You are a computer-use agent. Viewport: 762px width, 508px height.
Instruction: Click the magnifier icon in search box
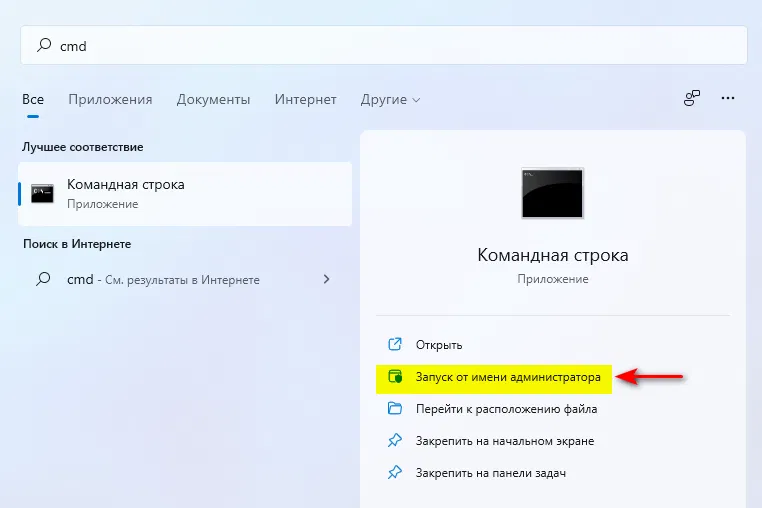pyautogui.click(x=44, y=45)
